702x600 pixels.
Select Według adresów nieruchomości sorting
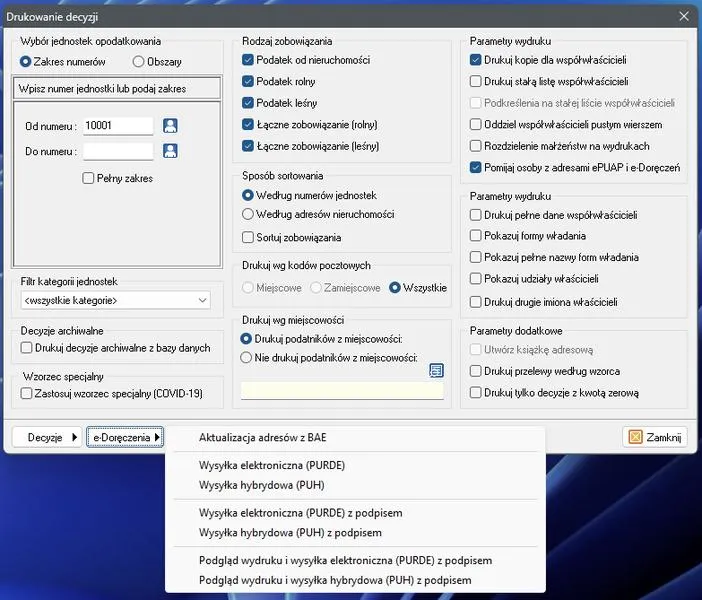(249, 214)
